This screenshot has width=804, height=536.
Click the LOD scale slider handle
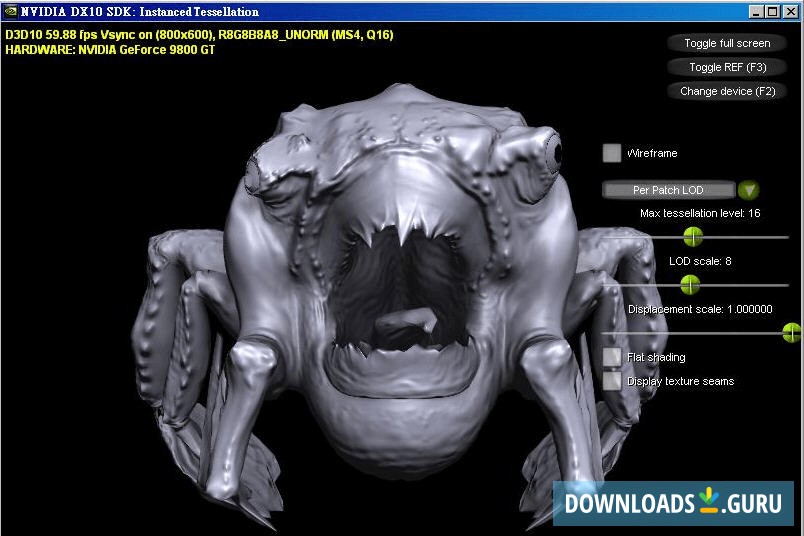pos(690,285)
